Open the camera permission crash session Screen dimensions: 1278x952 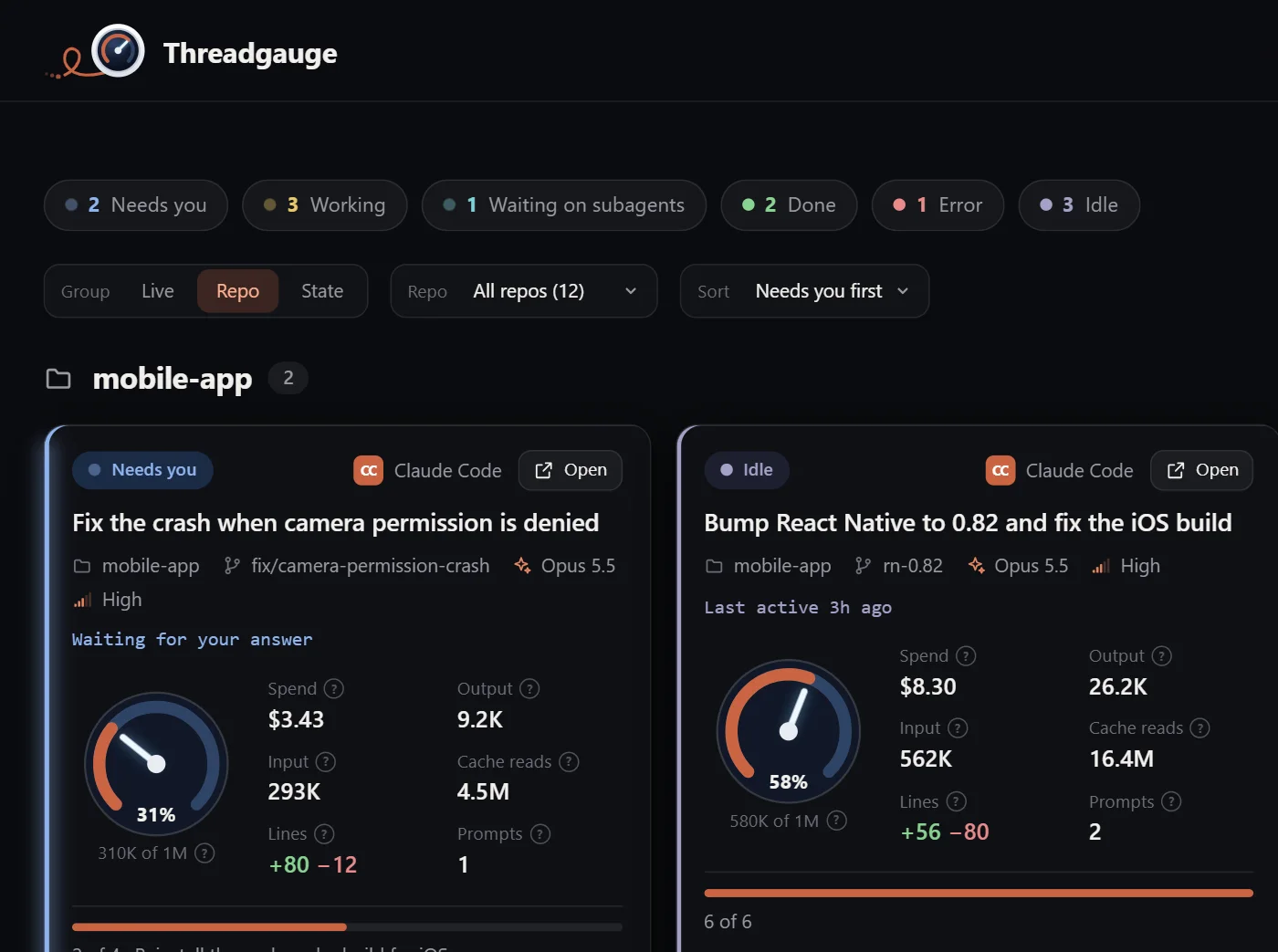(571, 470)
